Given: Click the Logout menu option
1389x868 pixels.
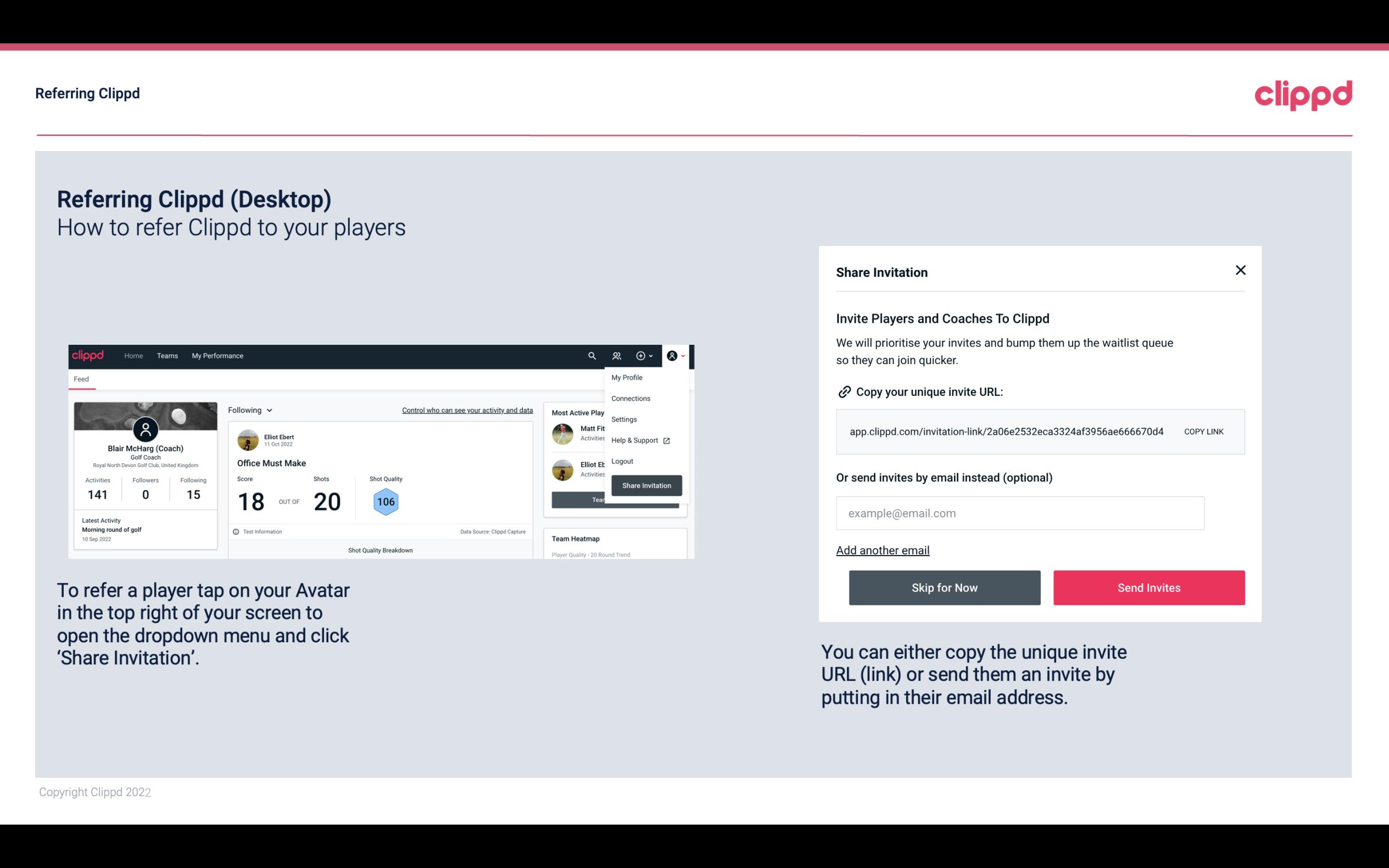Looking at the screenshot, I should [622, 460].
